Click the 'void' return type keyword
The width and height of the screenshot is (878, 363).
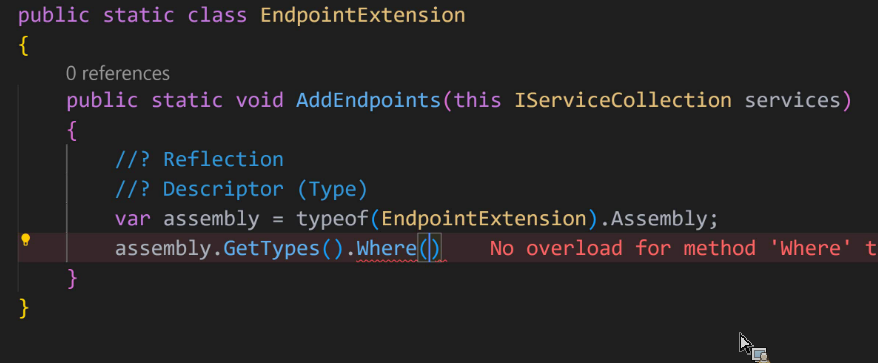tap(260, 101)
